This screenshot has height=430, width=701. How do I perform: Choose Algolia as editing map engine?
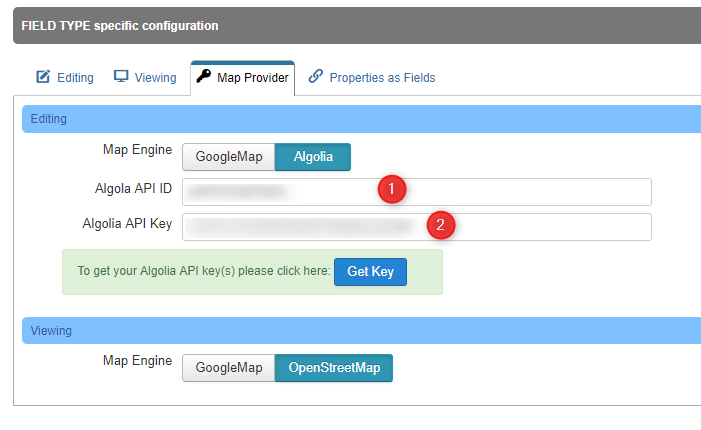tap(313, 157)
